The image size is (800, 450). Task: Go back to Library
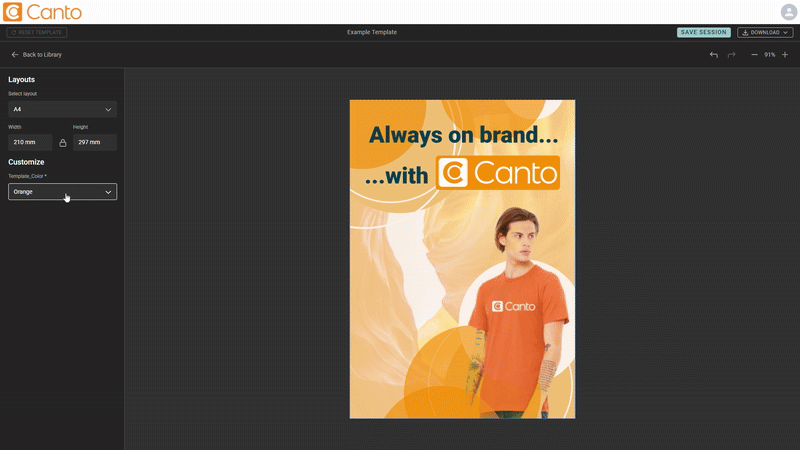coord(36,55)
